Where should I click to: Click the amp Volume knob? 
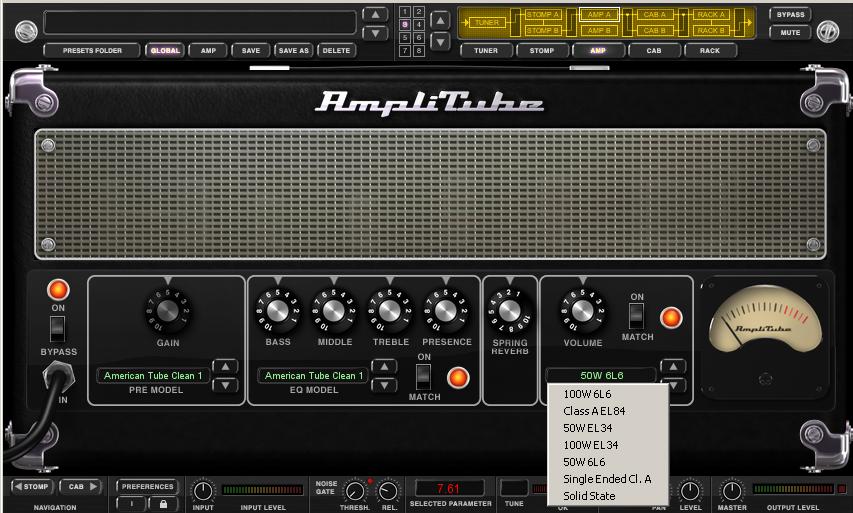[x=582, y=311]
